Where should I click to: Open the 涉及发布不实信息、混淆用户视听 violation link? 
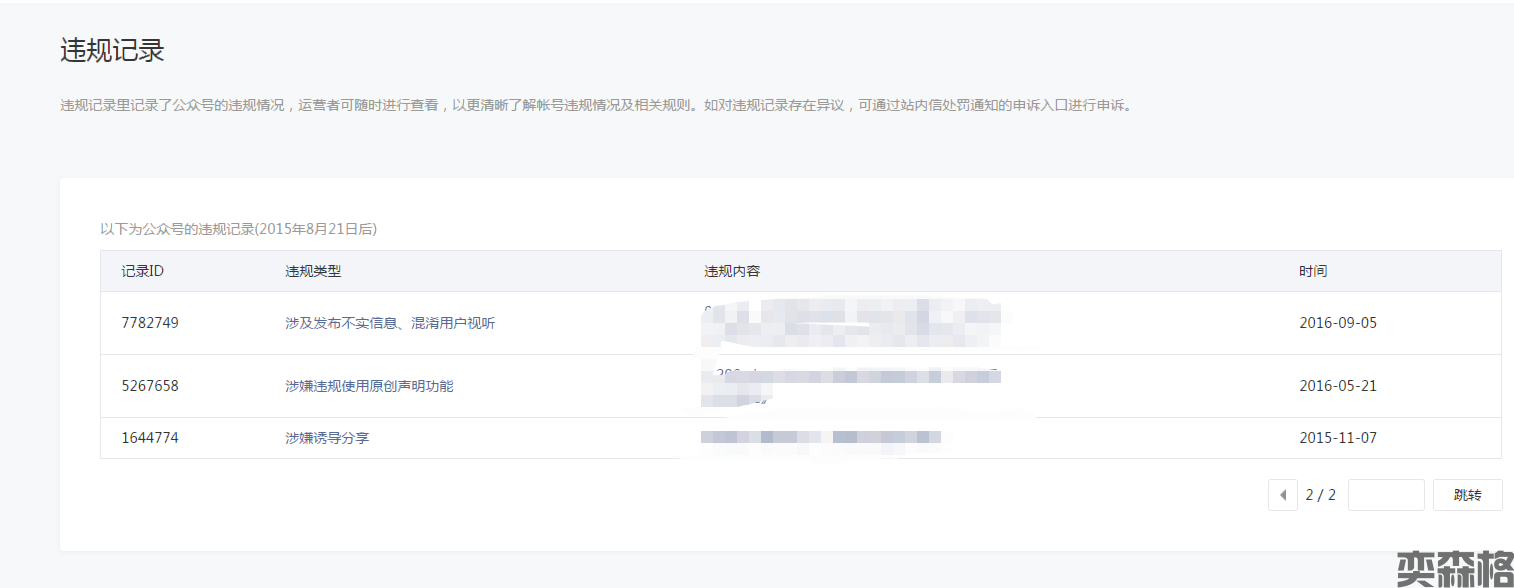[390, 323]
